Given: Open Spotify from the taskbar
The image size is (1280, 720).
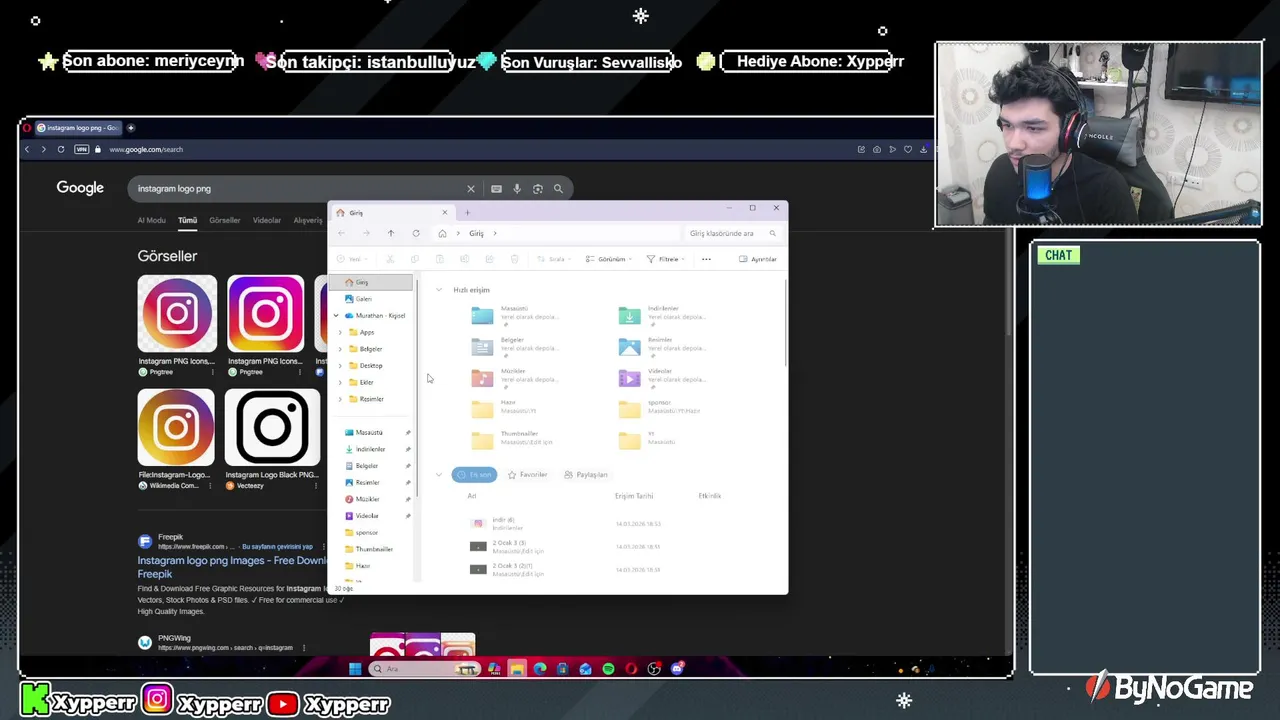Looking at the screenshot, I should (608, 669).
